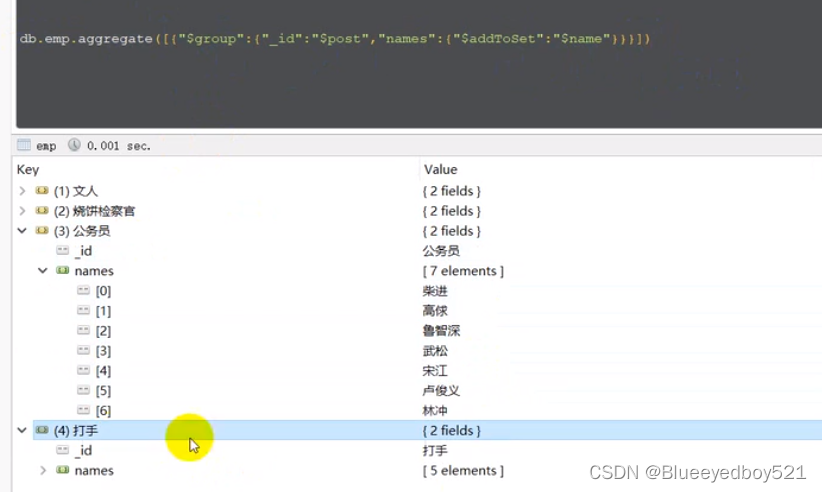822x492 pixels.
Task: Click the value 武松
Action: point(435,351)
